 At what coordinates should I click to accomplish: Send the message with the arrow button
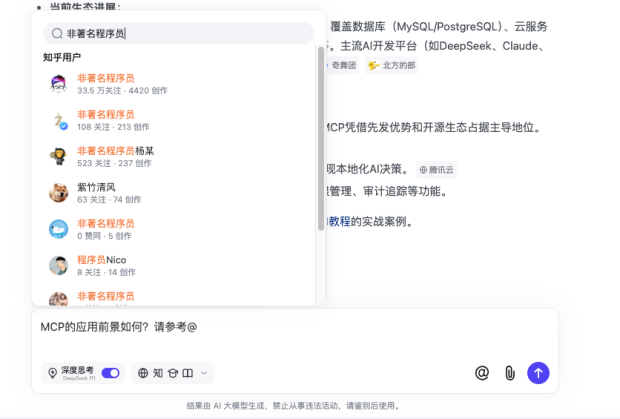pos(538,373)
